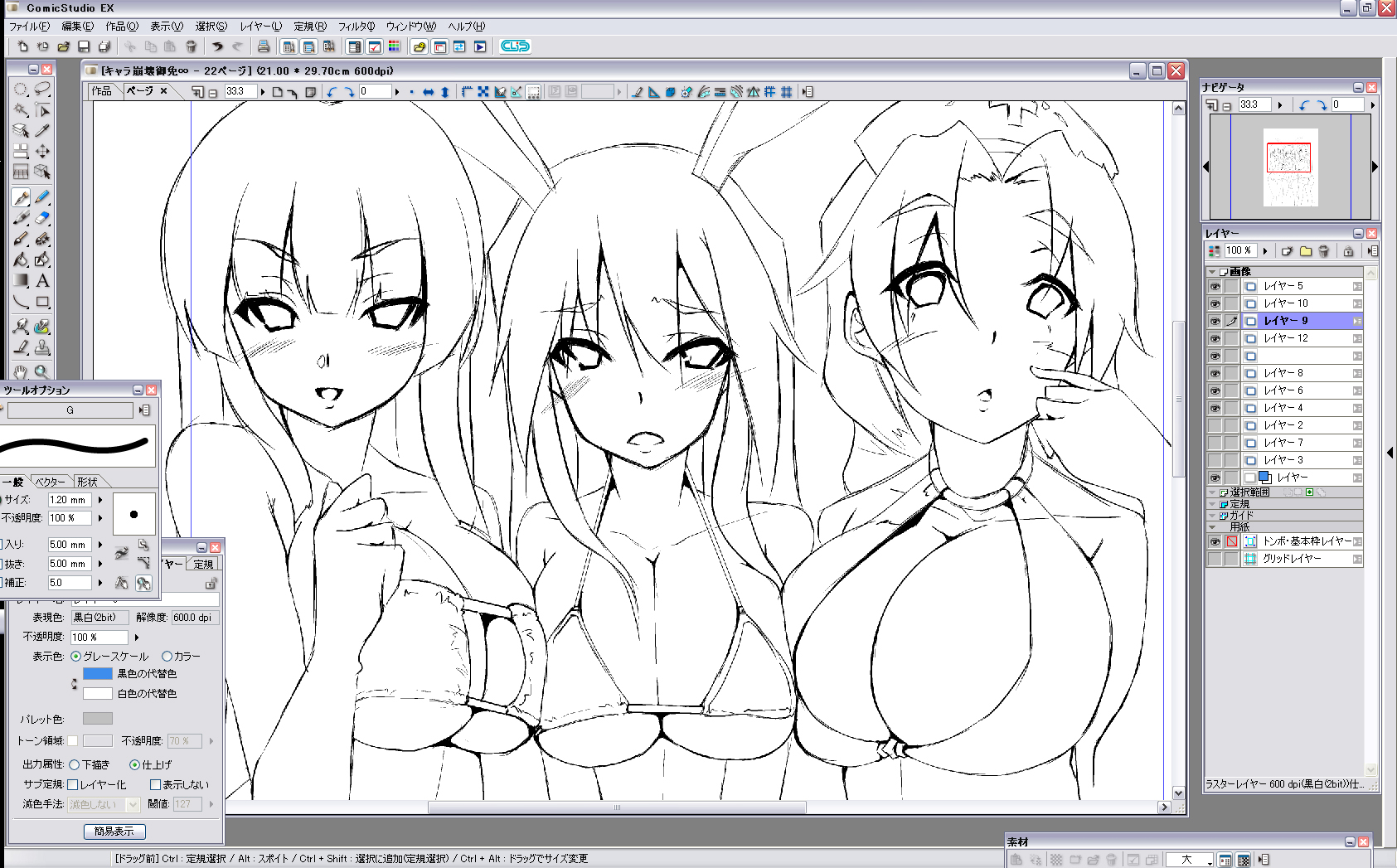This screenshot has width=1397, height=868.
Task: Click the delete layer trash icon
Action: tap(1324, 250)
